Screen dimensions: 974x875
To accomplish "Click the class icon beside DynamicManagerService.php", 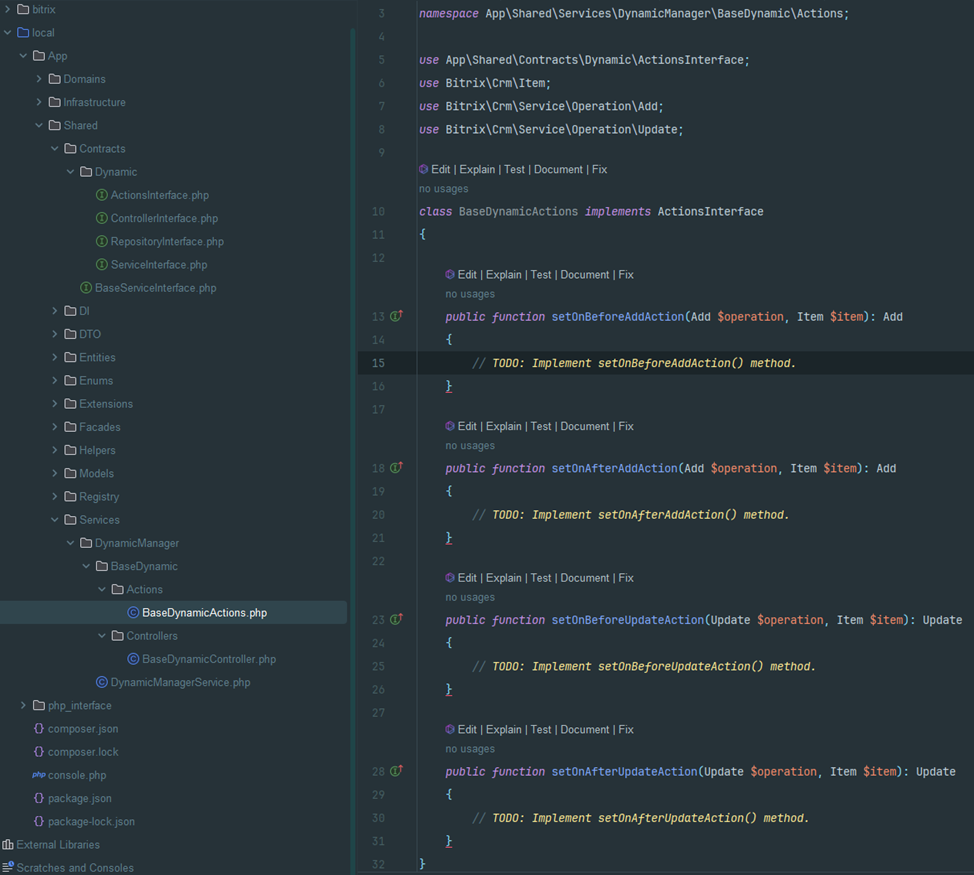I will pos(102,682).
